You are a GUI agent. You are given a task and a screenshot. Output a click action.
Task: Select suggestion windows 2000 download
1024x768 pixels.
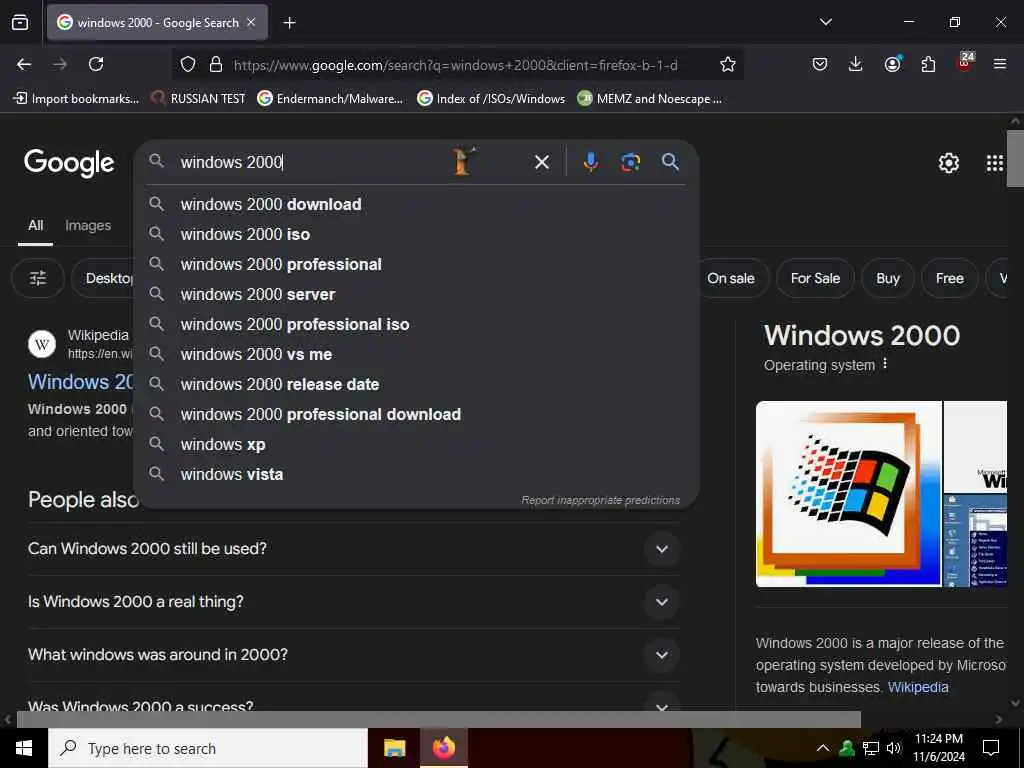417,204
